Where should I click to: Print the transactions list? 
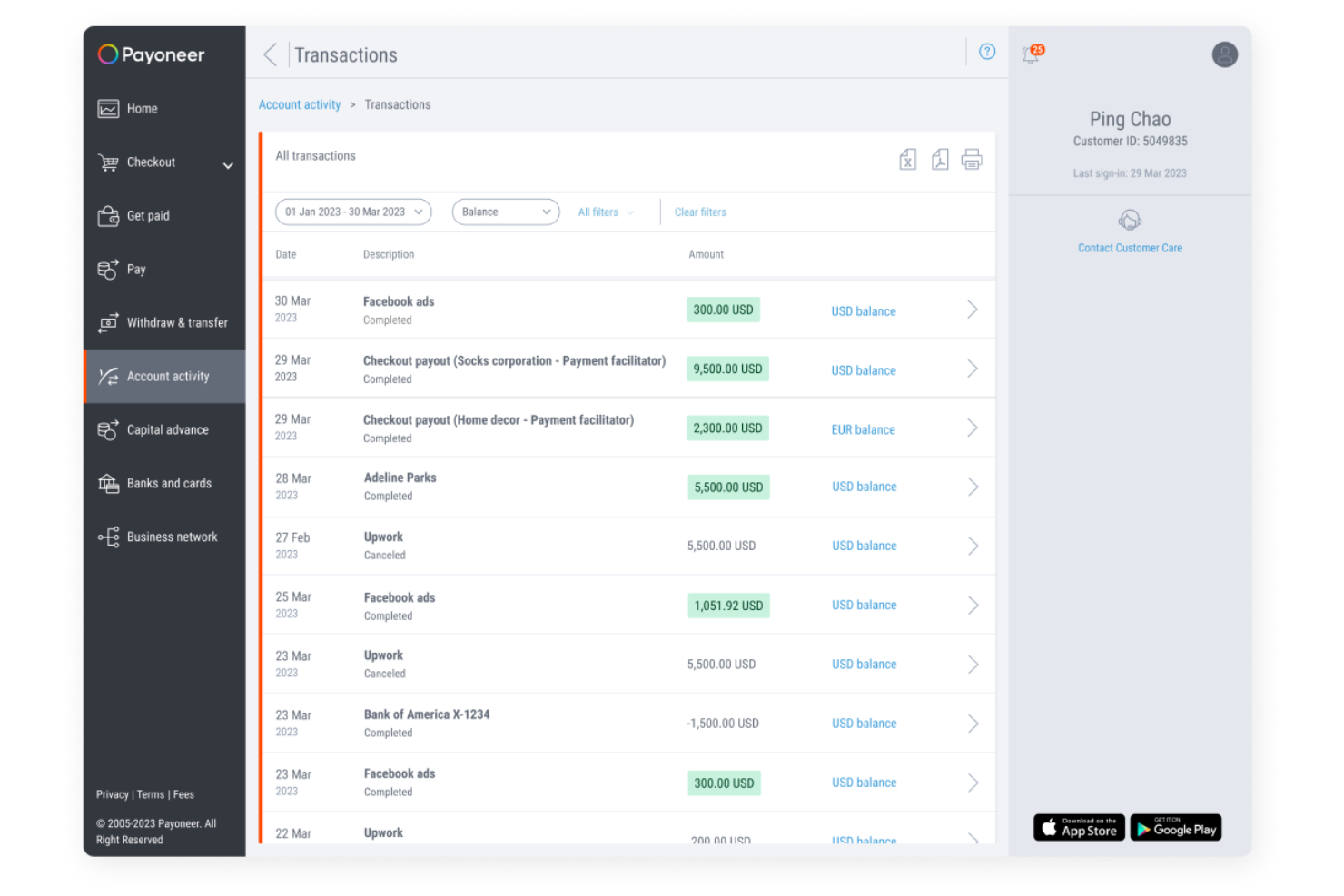point(972,160)
